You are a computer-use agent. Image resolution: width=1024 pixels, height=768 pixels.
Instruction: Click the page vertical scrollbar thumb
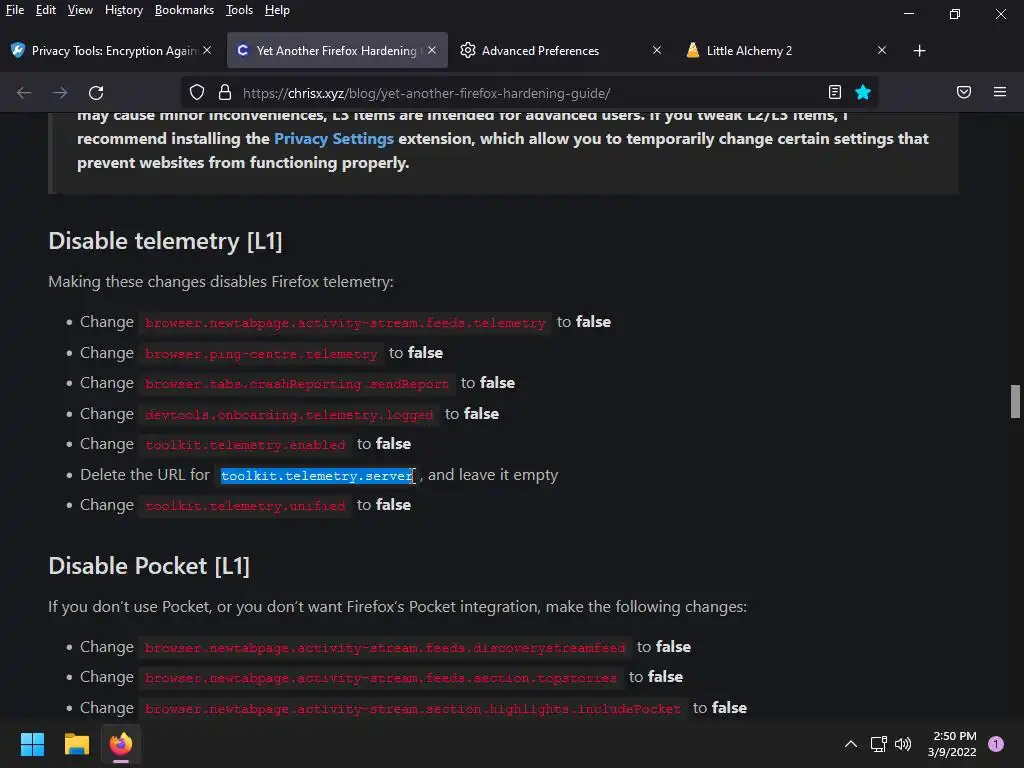[x=1015, y=402]
